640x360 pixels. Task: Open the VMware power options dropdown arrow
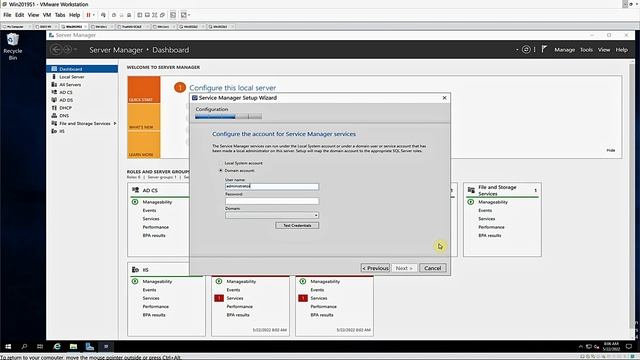(93, 15)
